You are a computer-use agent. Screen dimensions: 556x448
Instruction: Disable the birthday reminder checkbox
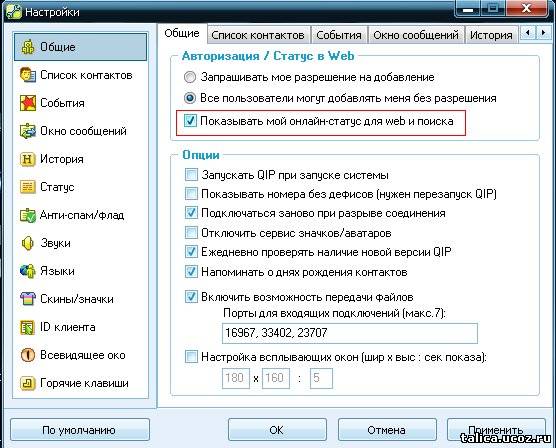tap(191, 272)
